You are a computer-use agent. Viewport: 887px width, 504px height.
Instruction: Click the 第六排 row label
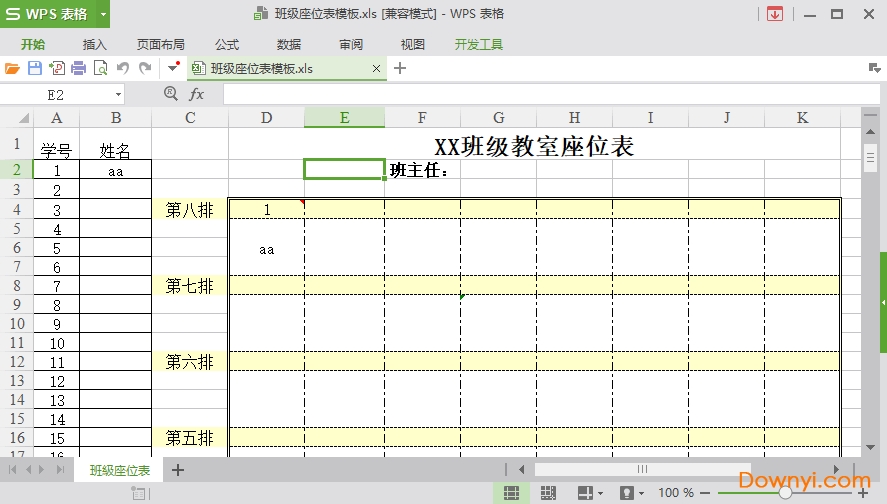pos(190,361)
